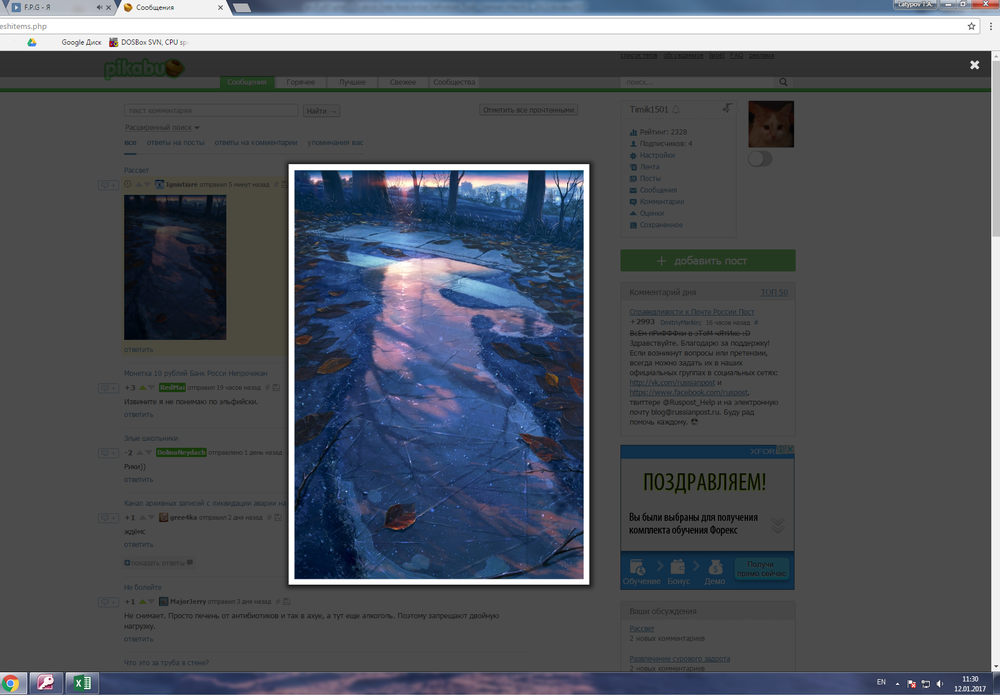Select the упоминания вас filter
Image resolution: width=1000 pixels, height=696 pixels.
pyautogui.click(x=335, y=142)
